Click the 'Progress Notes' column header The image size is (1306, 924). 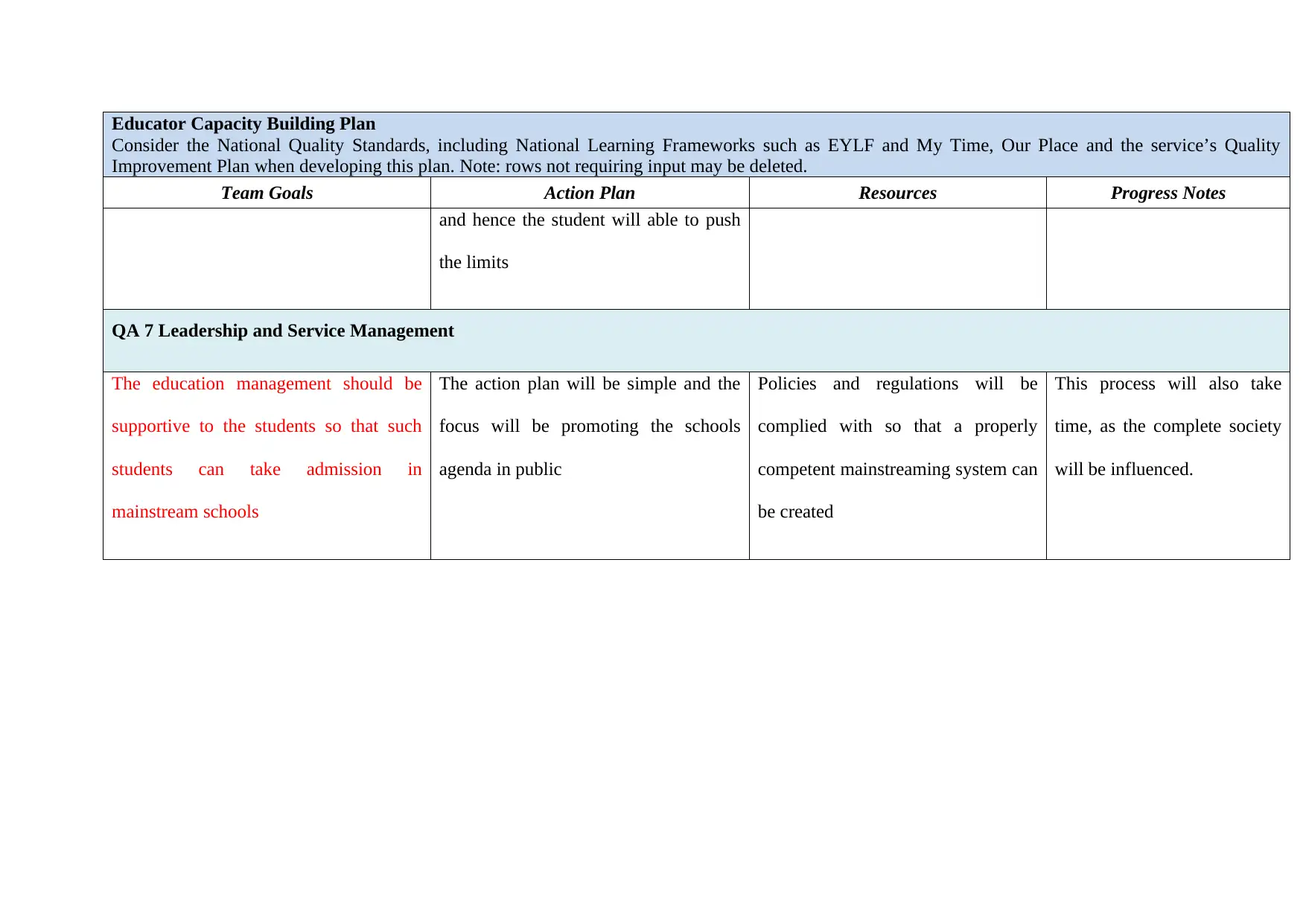pos(1168,193)
